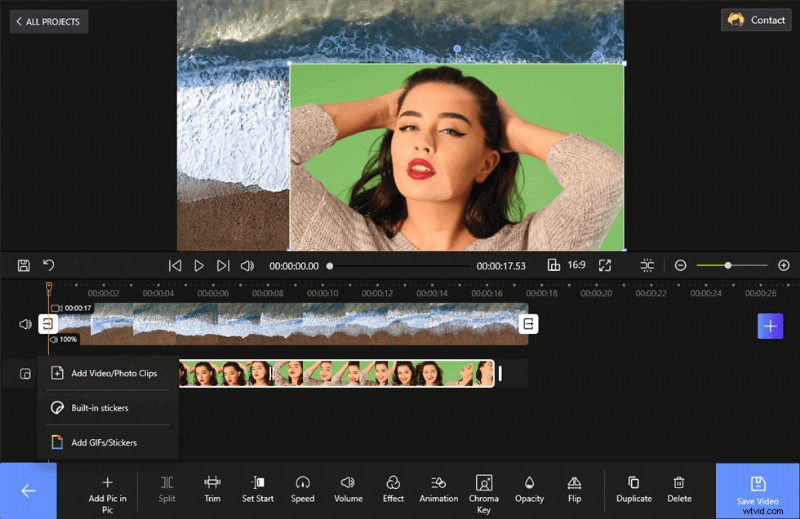
Task: Select Add GIFs/Stickers option
Action: 108,442
